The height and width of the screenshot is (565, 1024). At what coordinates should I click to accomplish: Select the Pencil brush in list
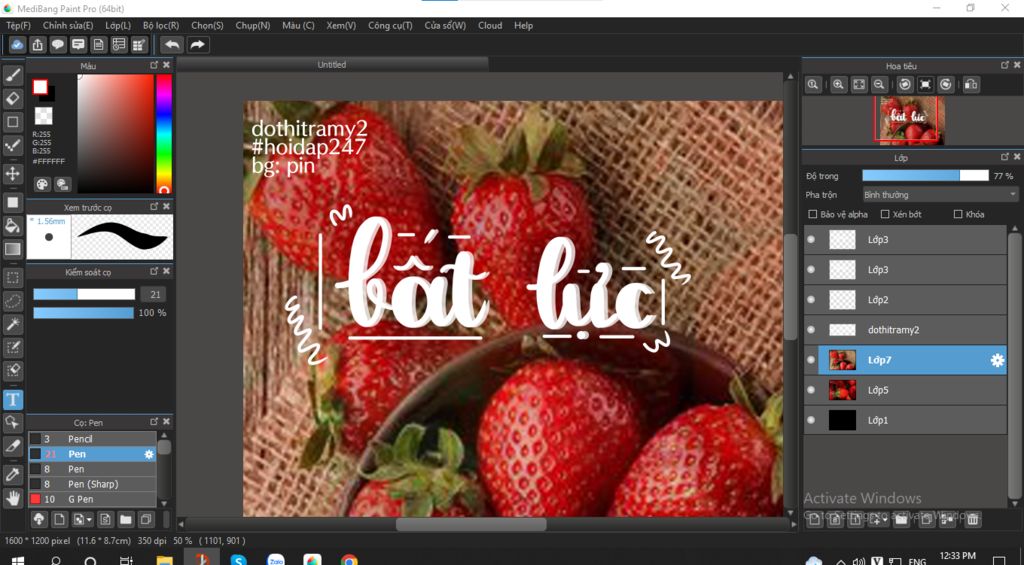(x=91, y=439)
